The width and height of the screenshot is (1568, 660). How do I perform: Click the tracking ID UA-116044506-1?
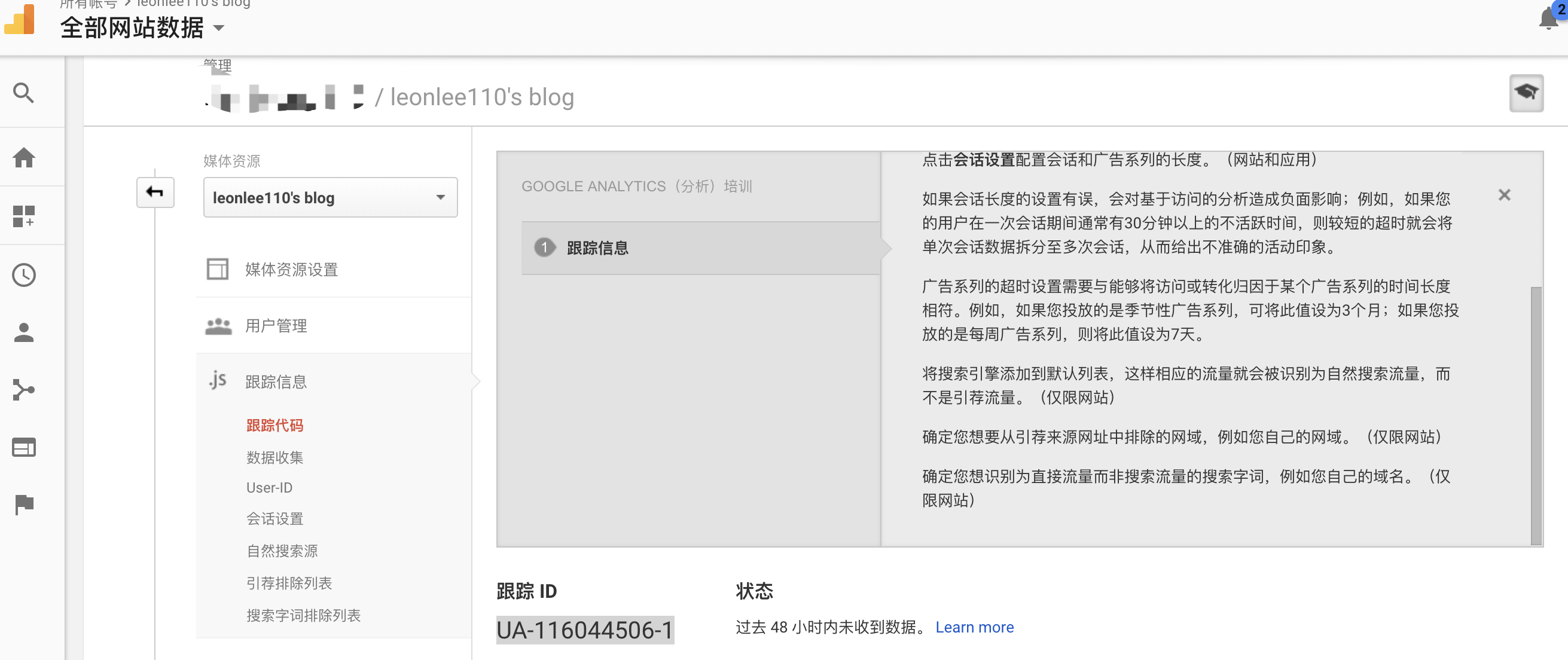(585, 630)
